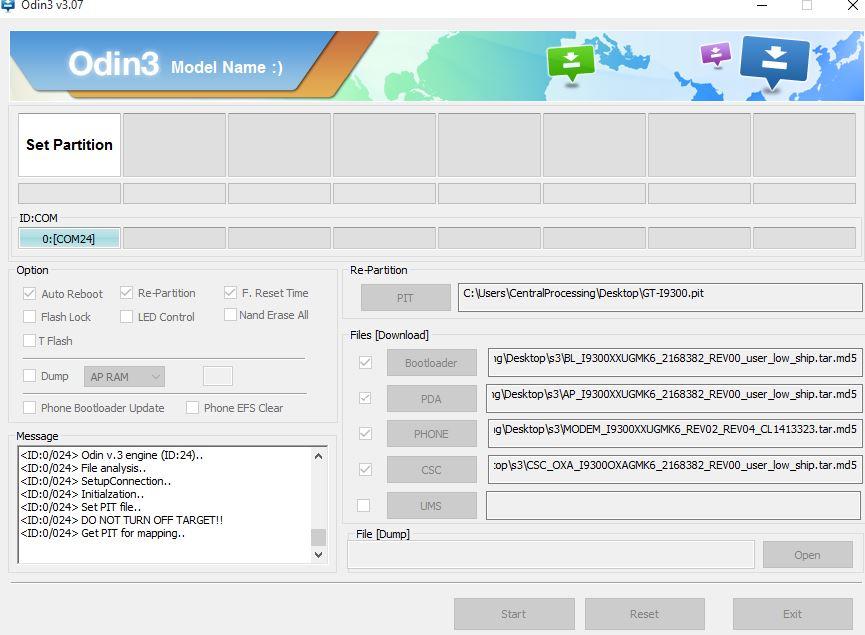Screen dimensions: 865x635
Task: Uncheck the Bootloader file checkbox
Action: pos(365,362)
